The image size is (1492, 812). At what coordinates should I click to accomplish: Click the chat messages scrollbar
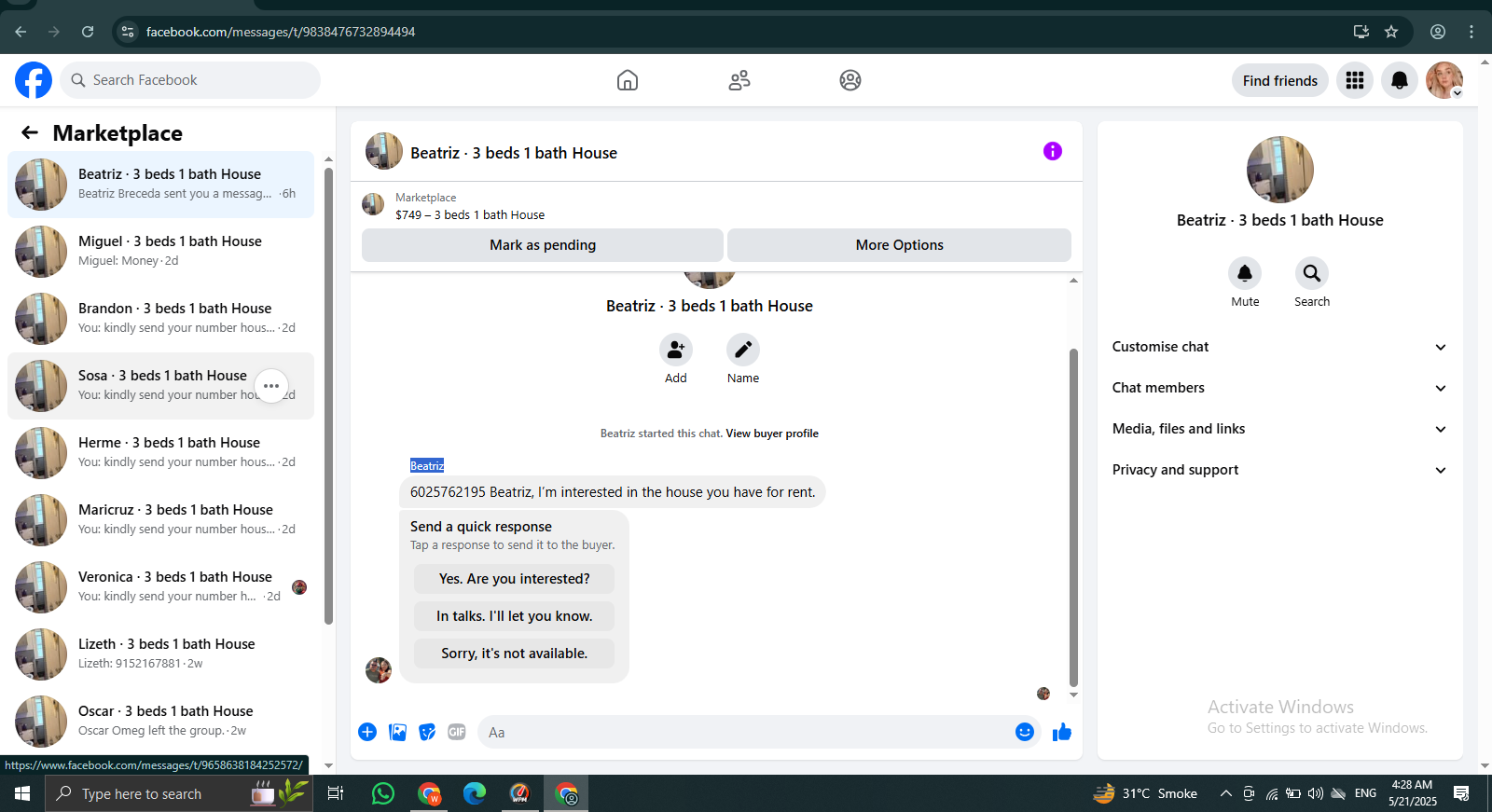[1073, 517]
